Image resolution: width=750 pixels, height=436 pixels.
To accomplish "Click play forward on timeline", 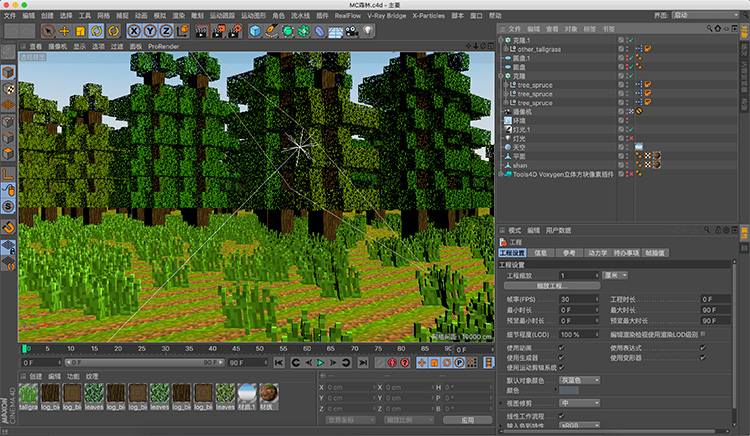I will pyautogui.click(x=321, y=363).
